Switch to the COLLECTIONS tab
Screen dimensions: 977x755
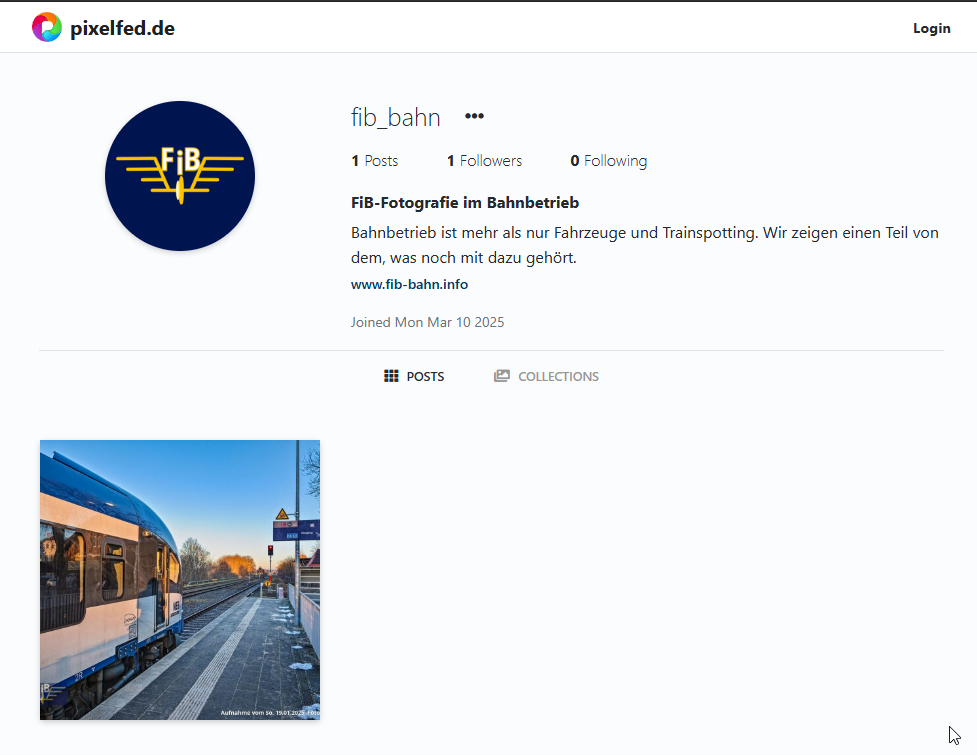546,376
